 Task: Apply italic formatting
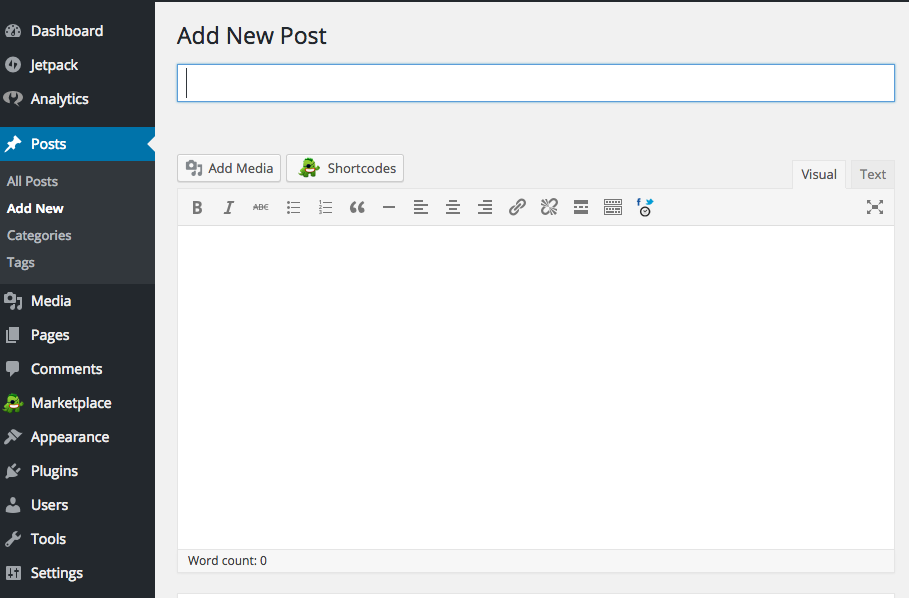(x=229, y=207)
